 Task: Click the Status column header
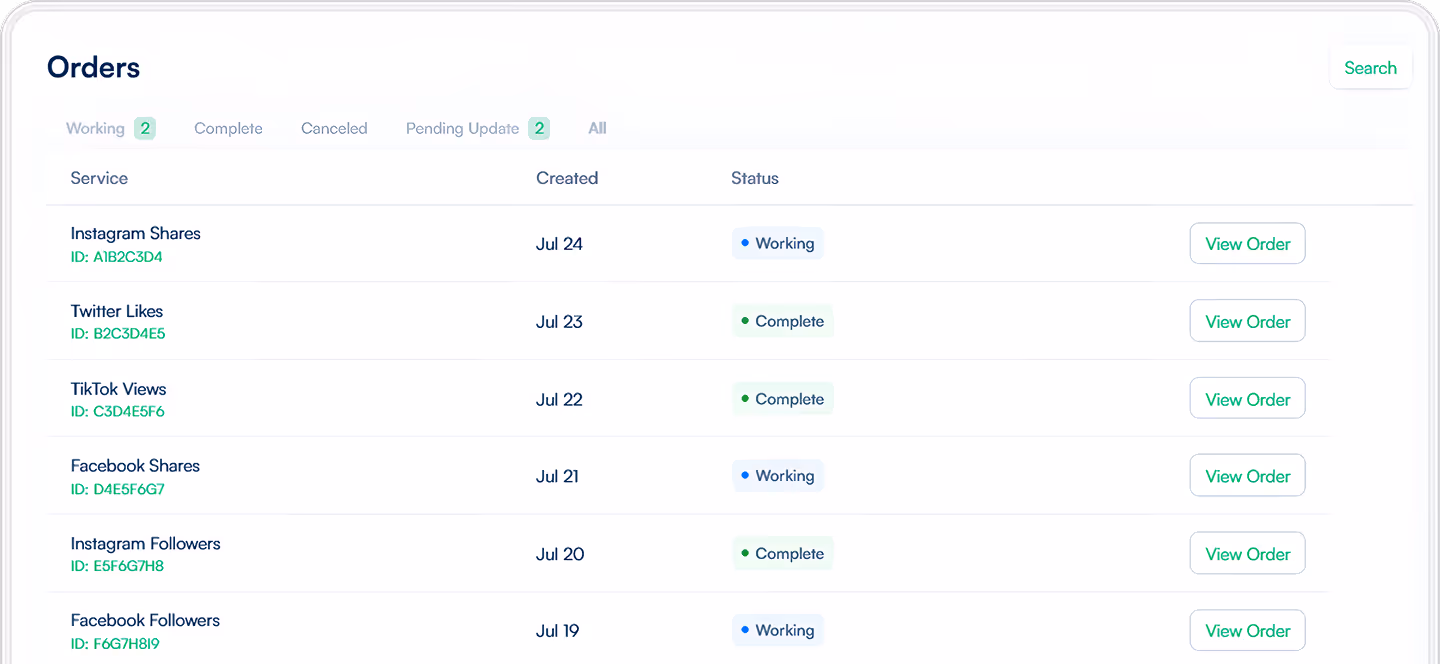[x=755, y=178]
